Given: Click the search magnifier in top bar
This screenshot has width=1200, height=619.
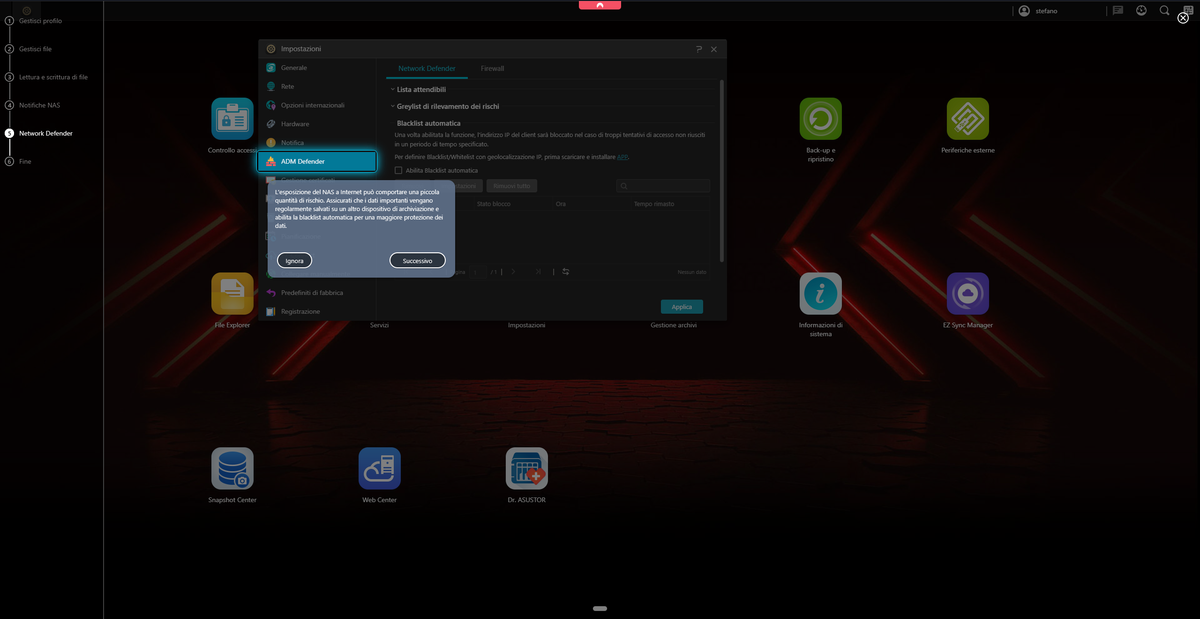Looking at the screenshot, I should pyautogui.click(x=1164, y=10).
